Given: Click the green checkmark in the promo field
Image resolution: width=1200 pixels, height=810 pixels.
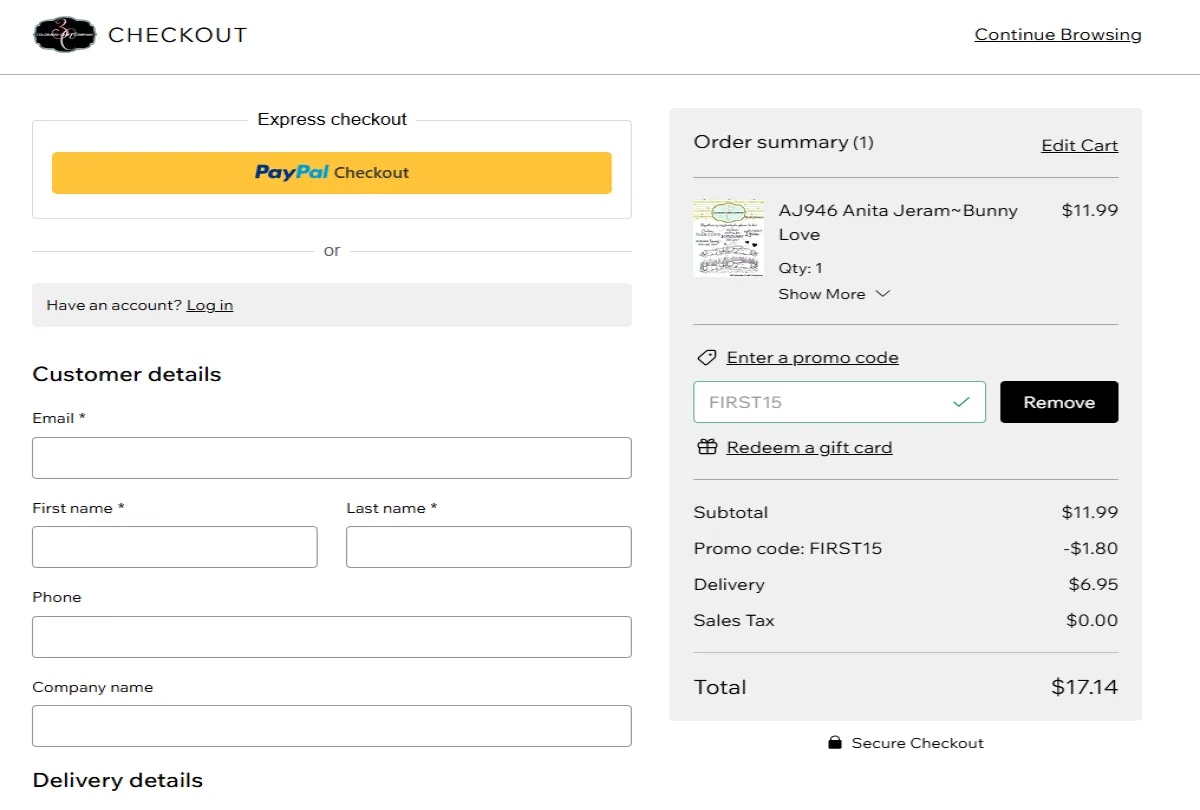Looking at the screenshot, I should pos(962,401).
